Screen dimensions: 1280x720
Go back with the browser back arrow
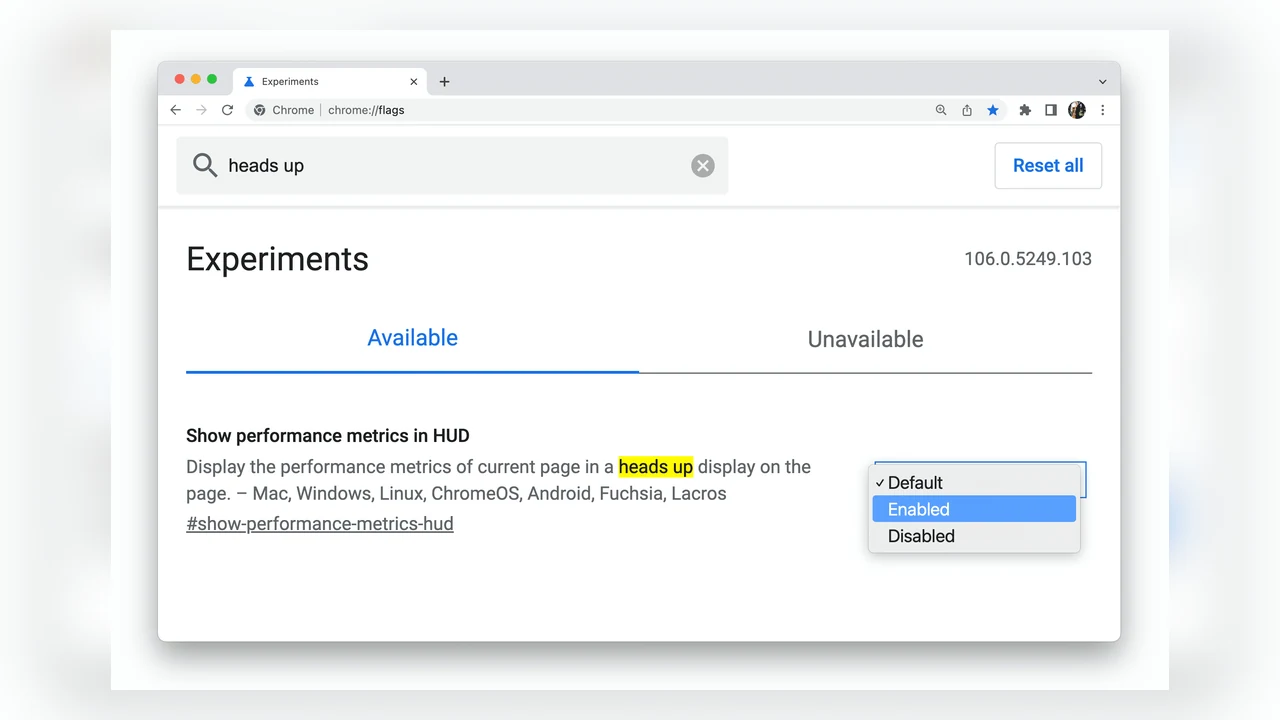[176, 110]
